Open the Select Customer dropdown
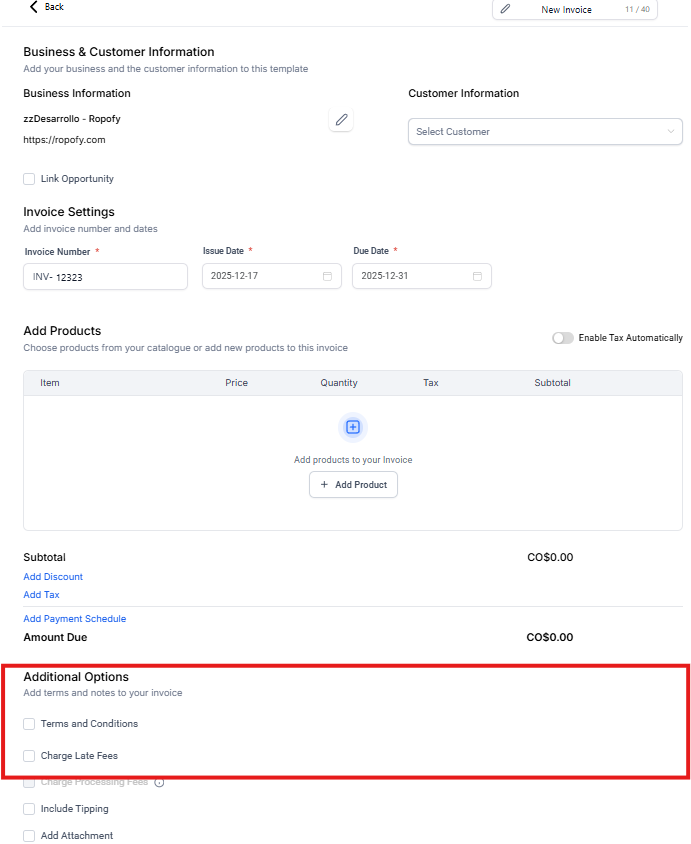691x844 pixels. pos(545,132)
